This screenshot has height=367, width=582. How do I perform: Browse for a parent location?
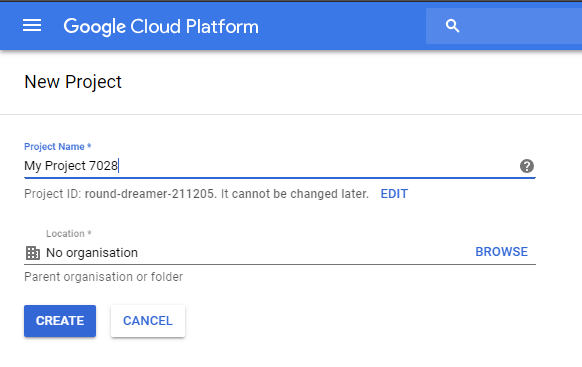click(x=501, y=252)
